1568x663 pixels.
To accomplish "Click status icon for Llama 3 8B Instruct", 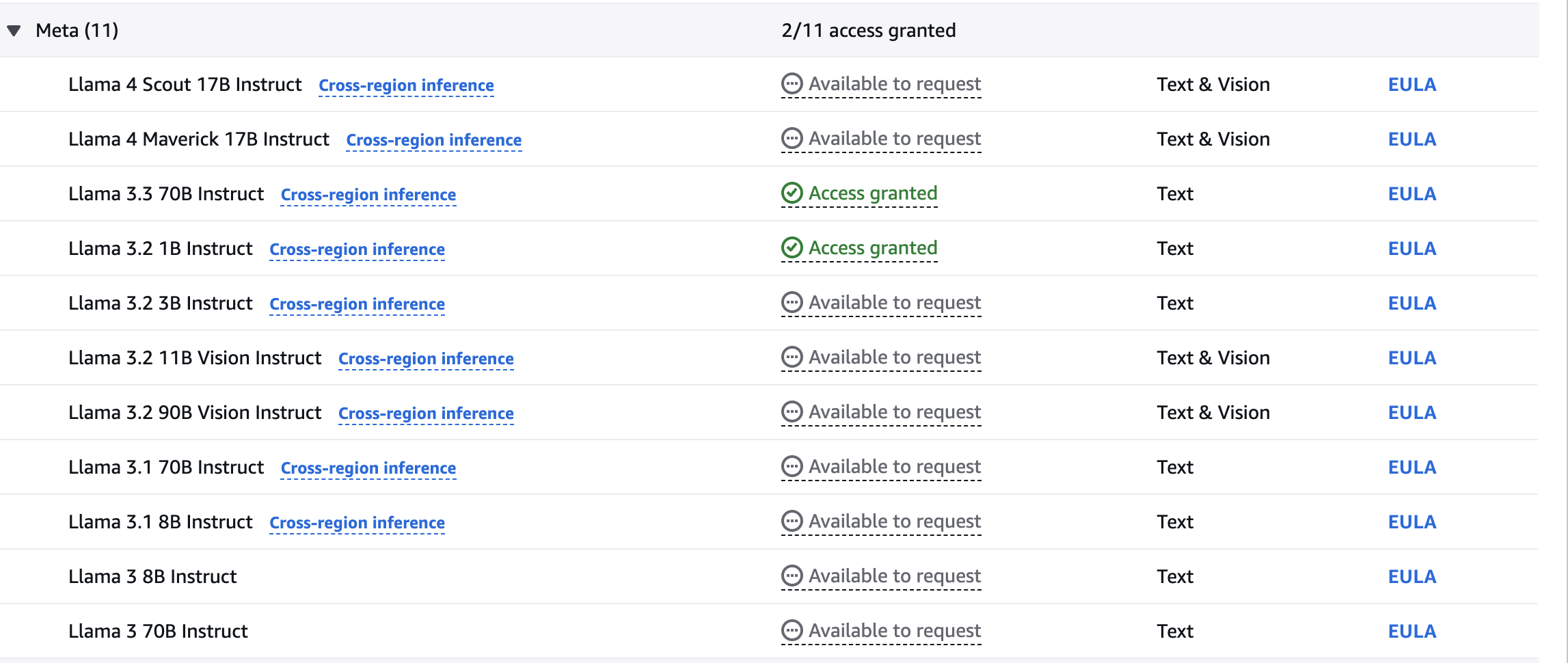I will click(792, 576).
